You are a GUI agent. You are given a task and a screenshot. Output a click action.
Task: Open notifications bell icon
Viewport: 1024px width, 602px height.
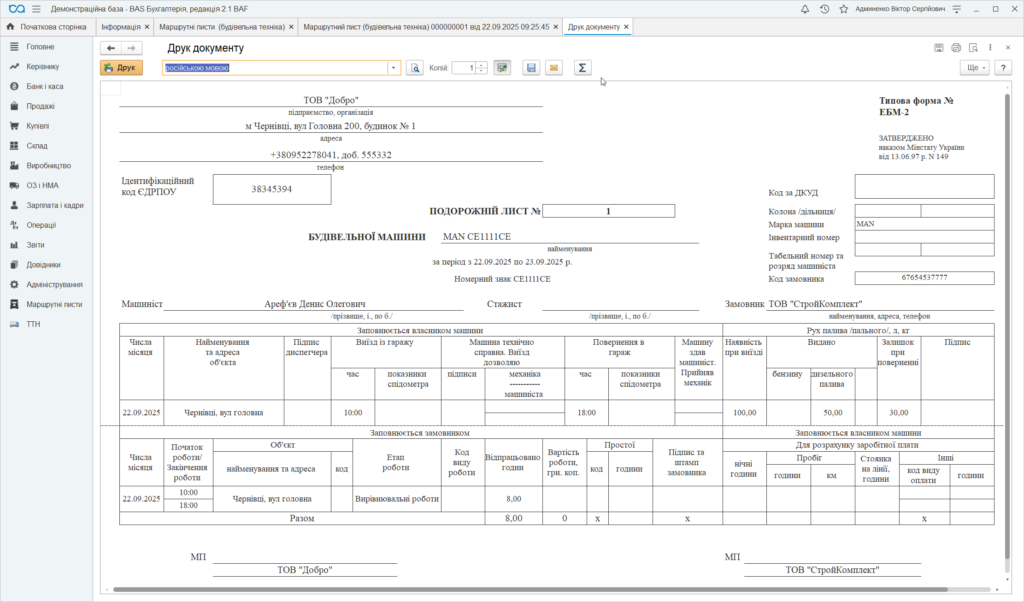coord(805,9)
